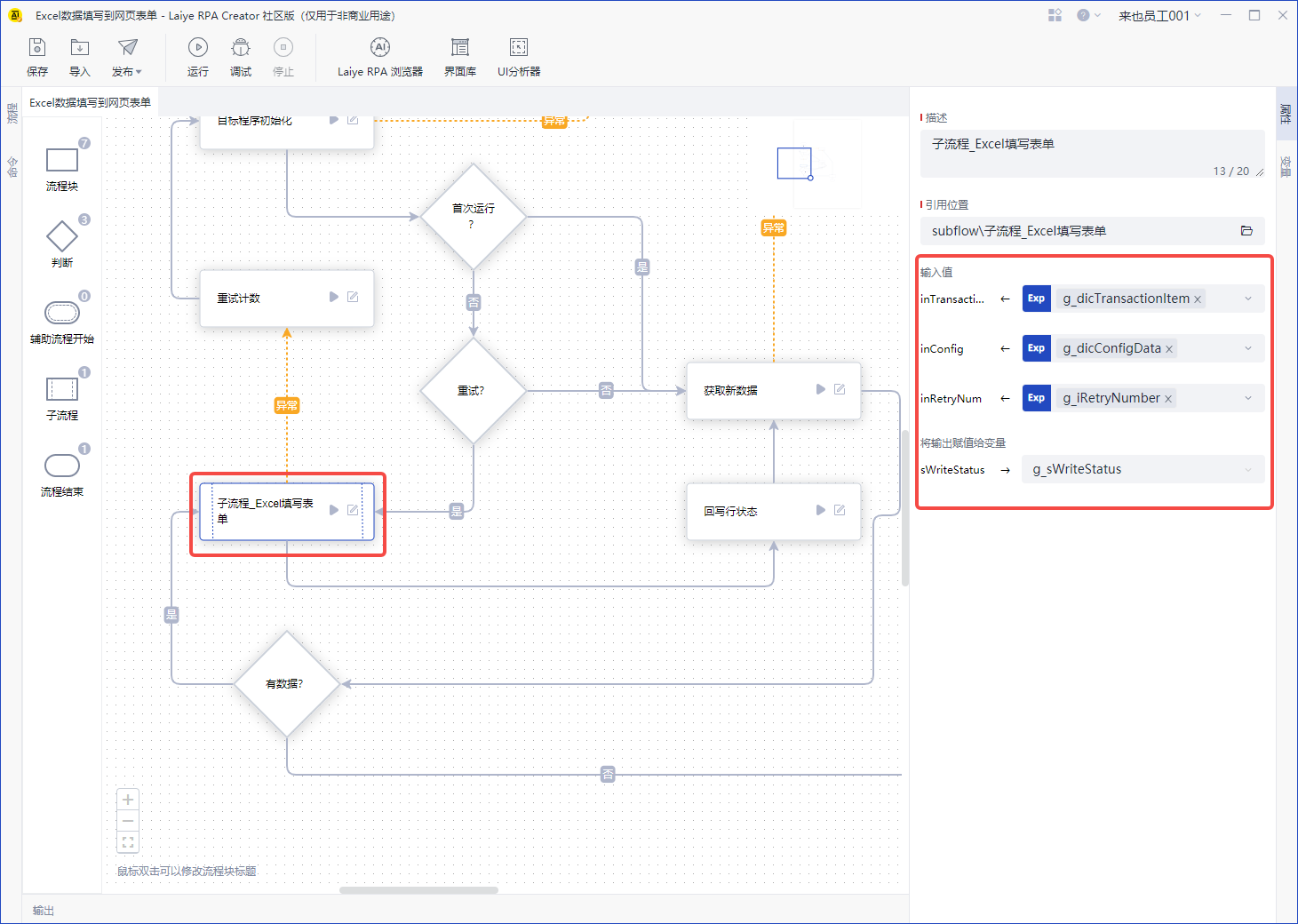Open the g_sWriteStatus output variable dropdown
Viewport: 1298px width, 924px height.
1248,469
